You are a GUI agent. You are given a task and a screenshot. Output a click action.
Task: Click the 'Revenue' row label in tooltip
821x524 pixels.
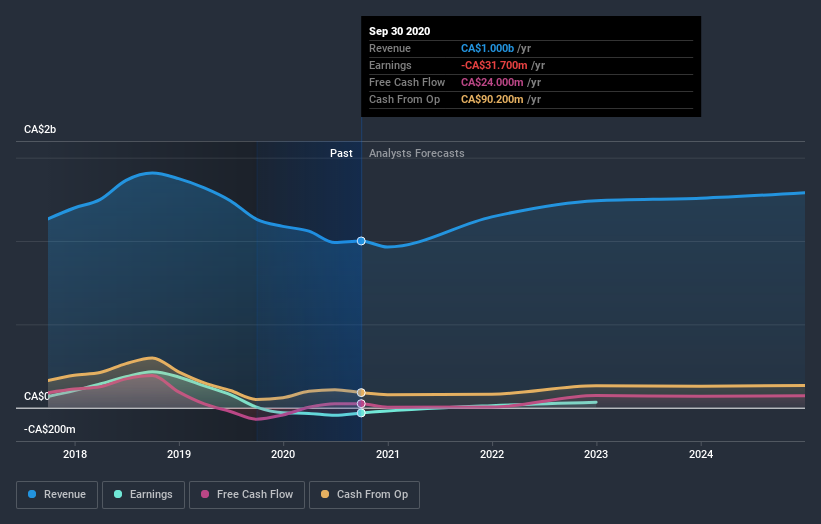tap(390, 48)
